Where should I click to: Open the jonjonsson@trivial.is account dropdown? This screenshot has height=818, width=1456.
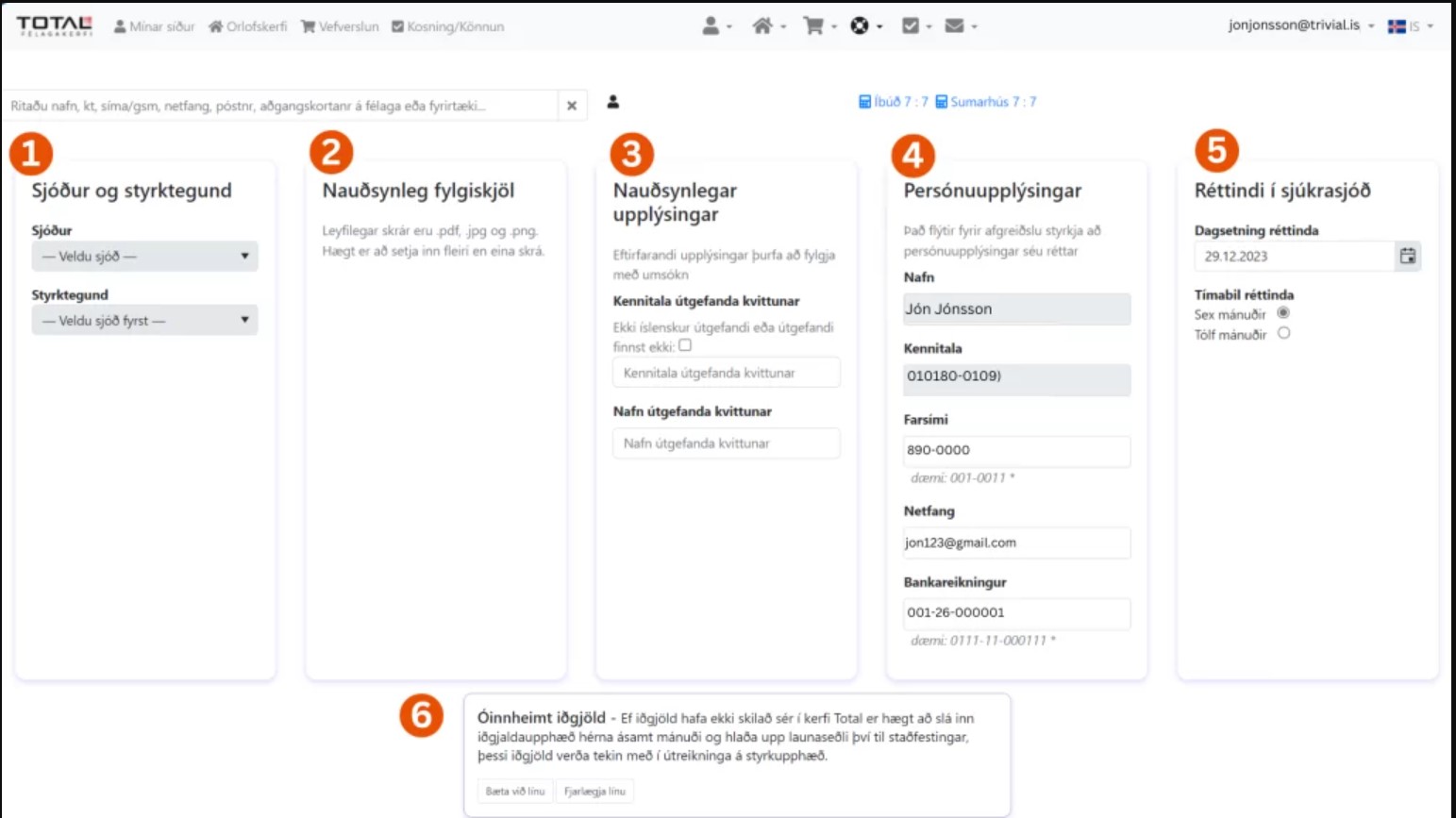[x=1300, y=25]
